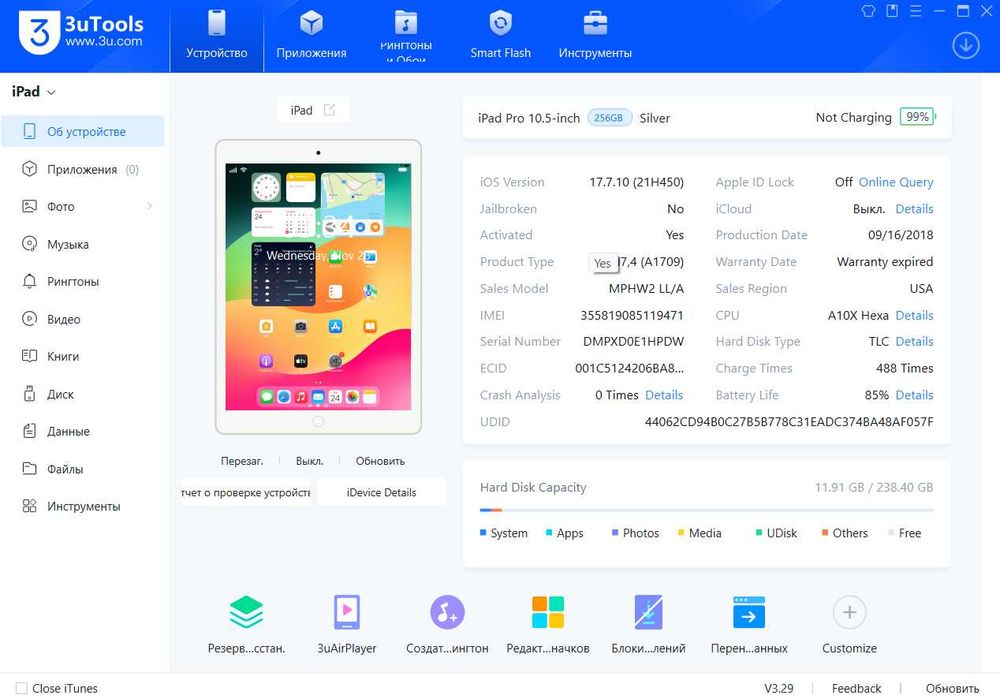Viewport: 1000px width, 700px height.
Task: Click the hard disk capacity bar
Action: coord(707,510)
